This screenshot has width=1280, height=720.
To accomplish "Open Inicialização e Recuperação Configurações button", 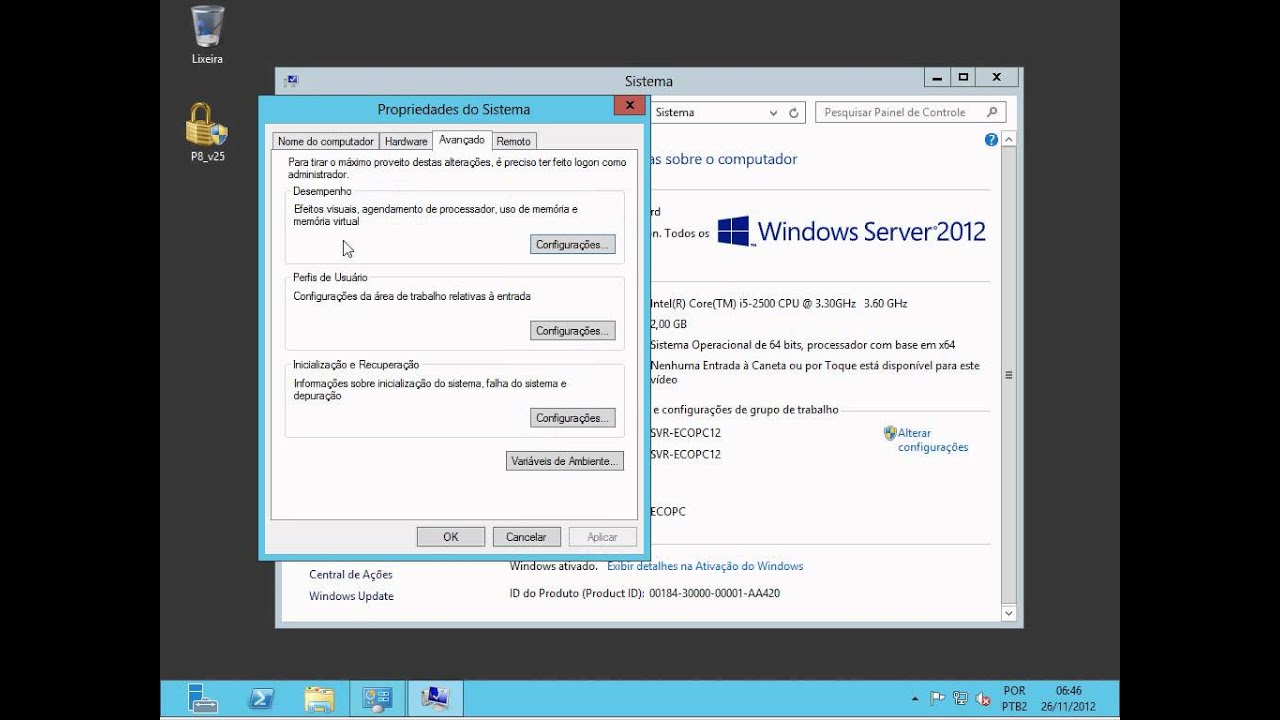I will (572, 418).
